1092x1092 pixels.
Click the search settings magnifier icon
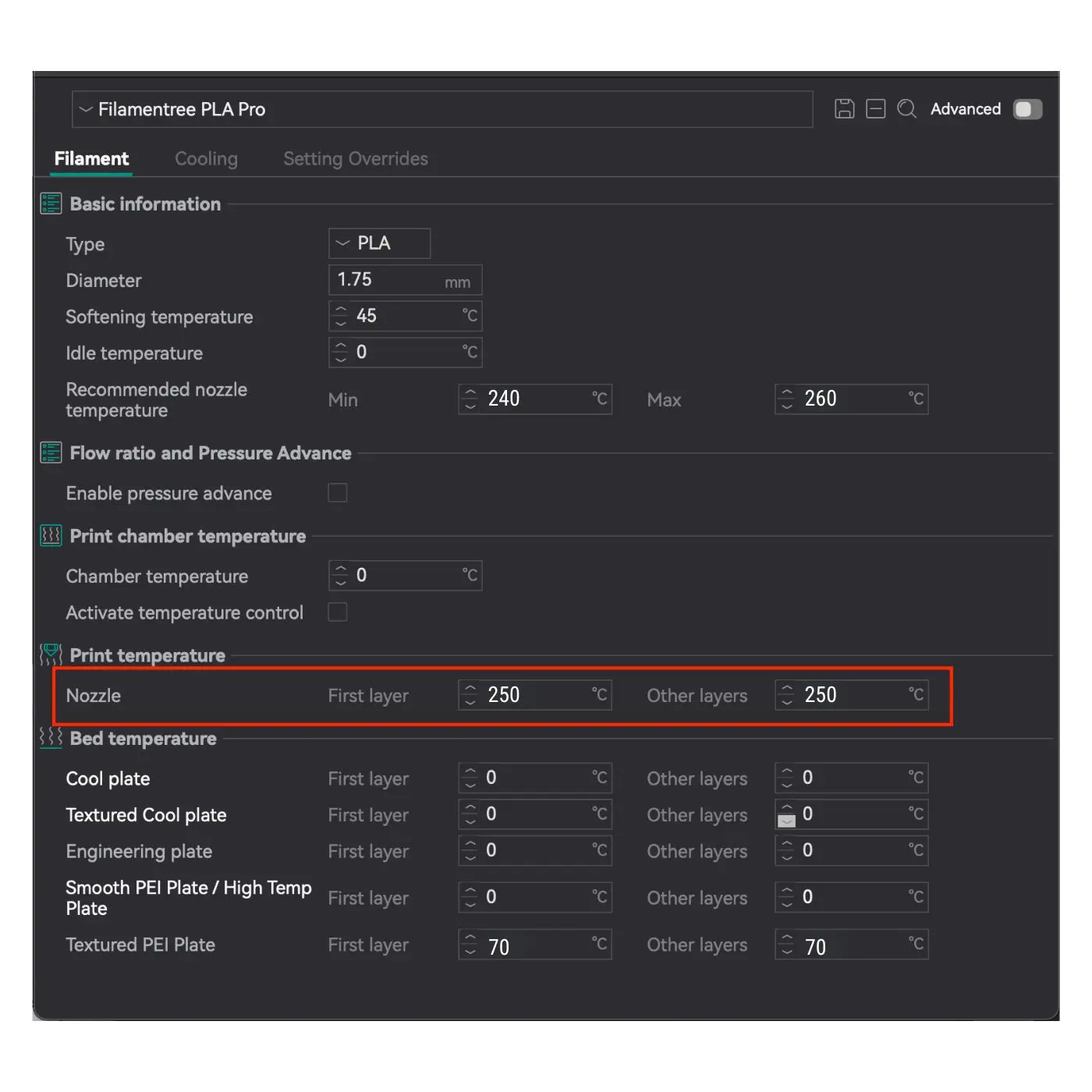coord(906,109)
